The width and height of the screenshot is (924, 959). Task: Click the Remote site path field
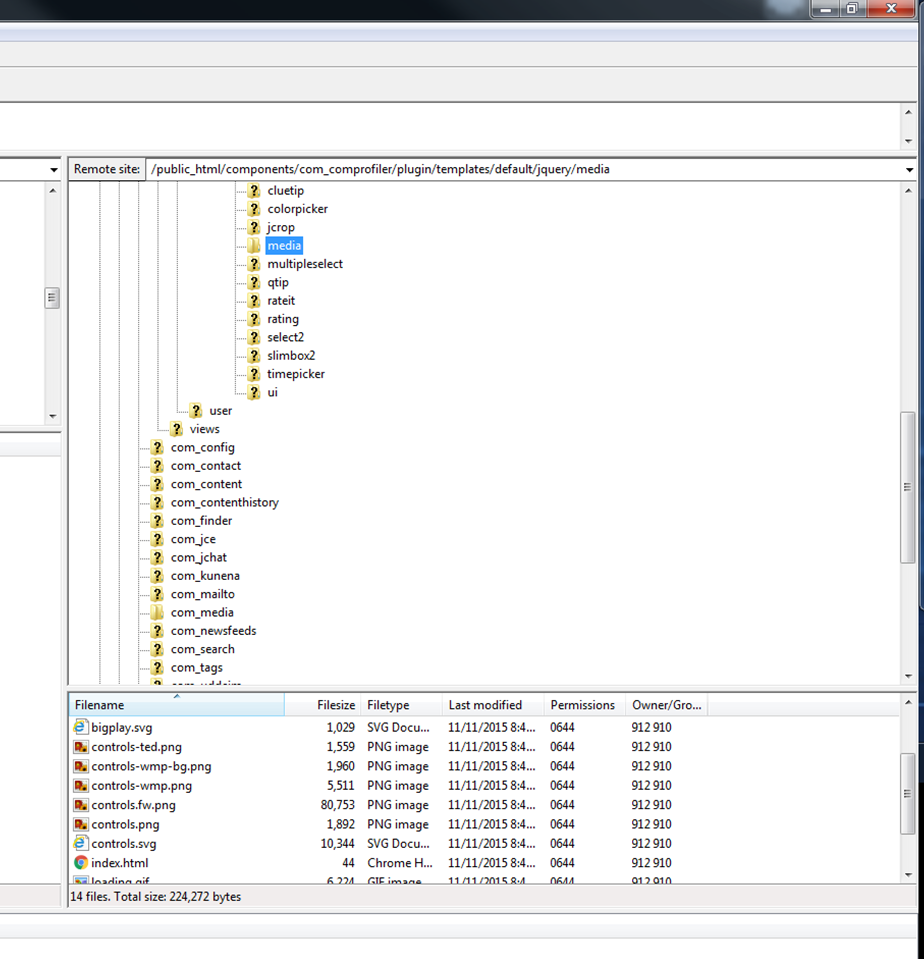pos(523,169)
